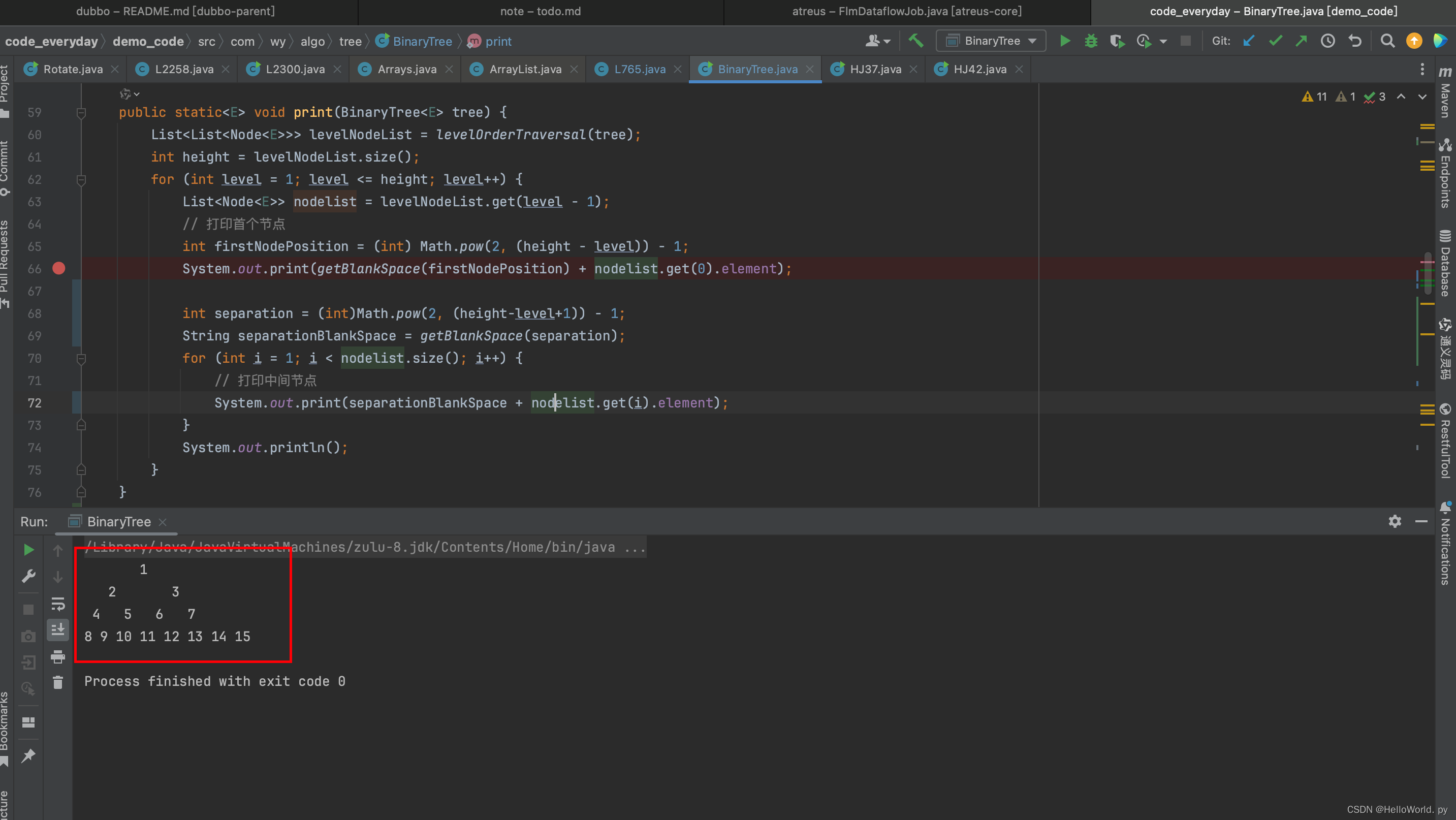The width and height of the screenshot is (1456, 820).
Task: Open the Bookmarks tool window
Action: [5, 729]
